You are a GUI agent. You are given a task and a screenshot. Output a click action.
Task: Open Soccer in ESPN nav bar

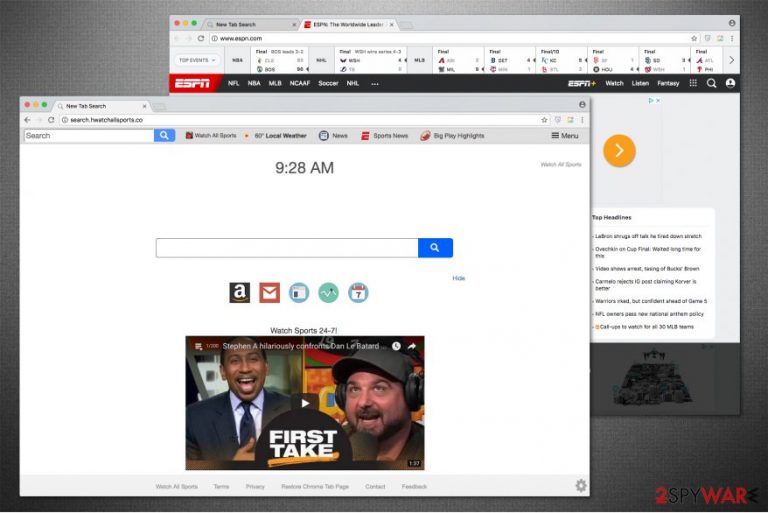pyautogui.click(x=328, y=84)
